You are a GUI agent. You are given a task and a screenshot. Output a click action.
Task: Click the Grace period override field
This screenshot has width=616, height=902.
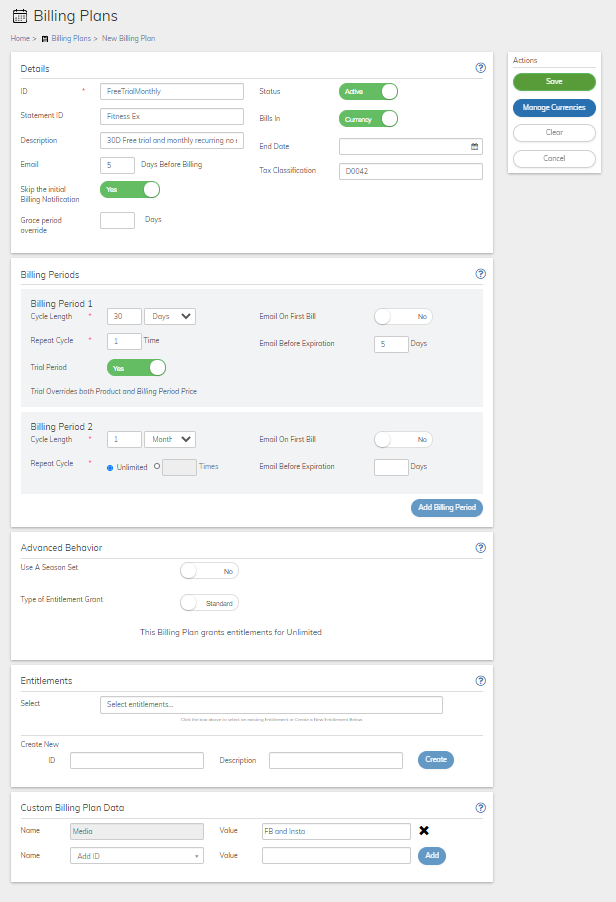click(x=117, y=220)
